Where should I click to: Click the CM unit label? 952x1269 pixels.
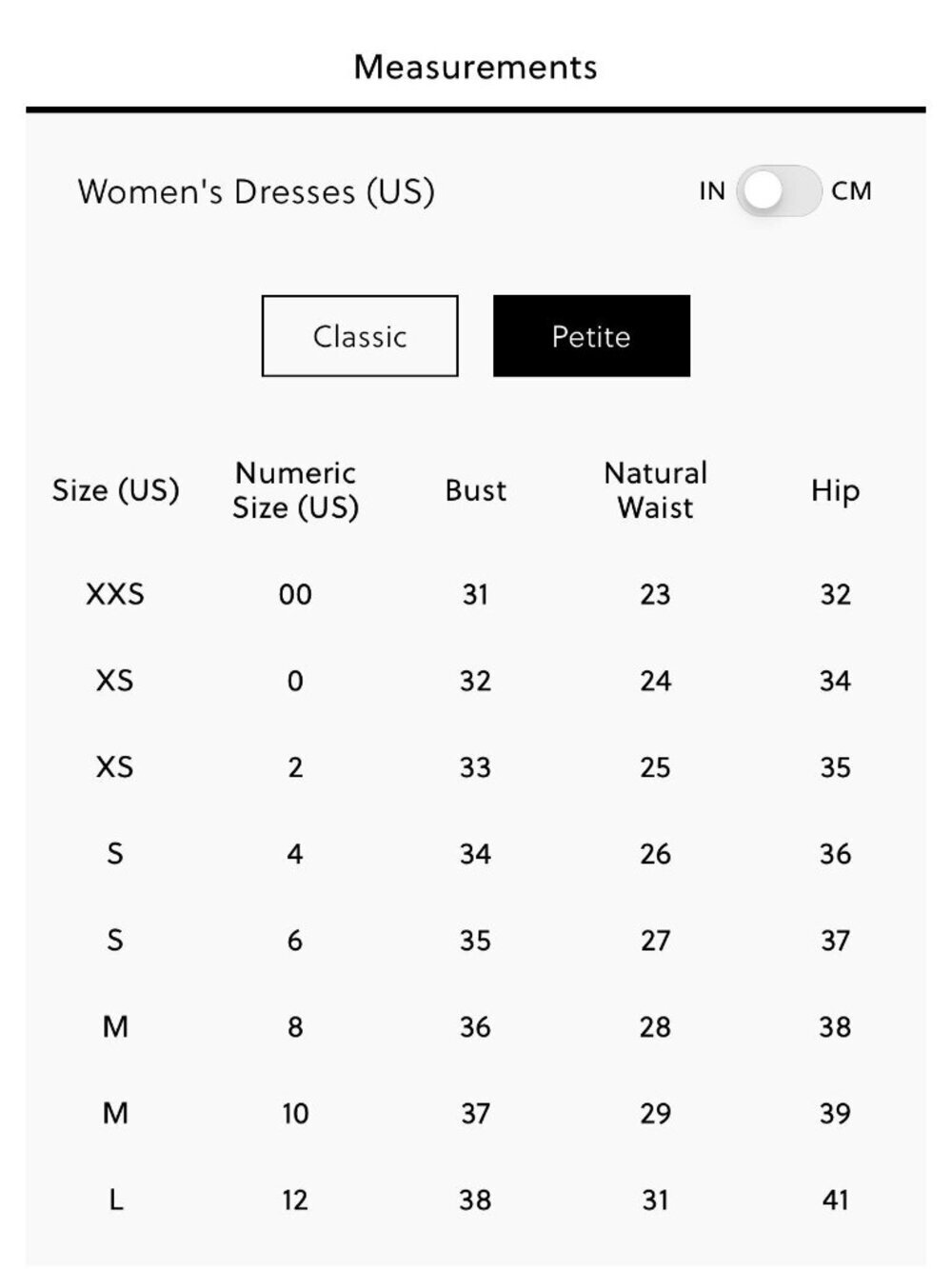tap(851, 191)
